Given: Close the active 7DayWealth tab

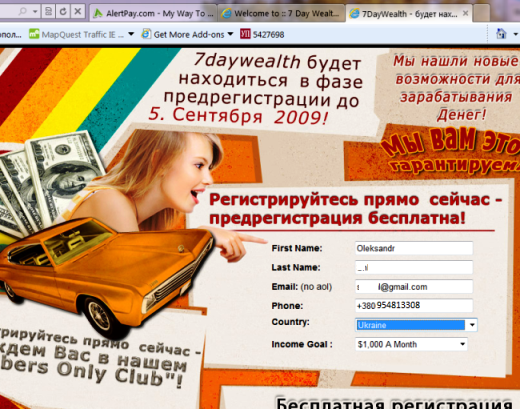Looking at the screenshot, I should pyautogui.click(x=466, y=13).
